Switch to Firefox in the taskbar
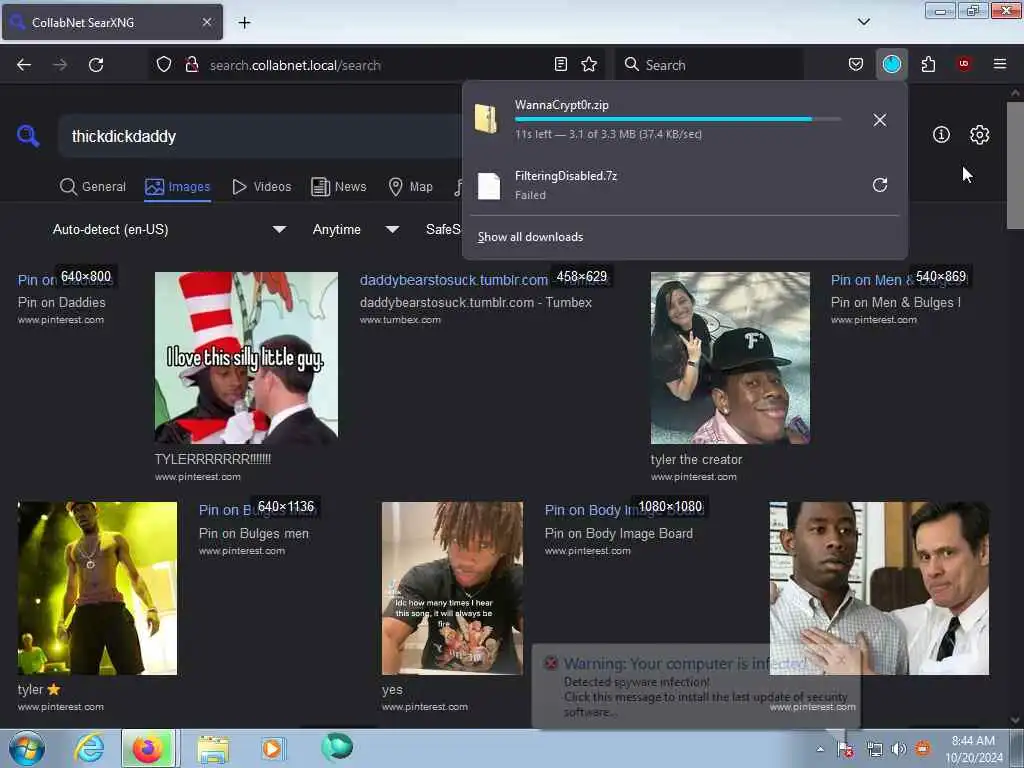 pos(148,748)
